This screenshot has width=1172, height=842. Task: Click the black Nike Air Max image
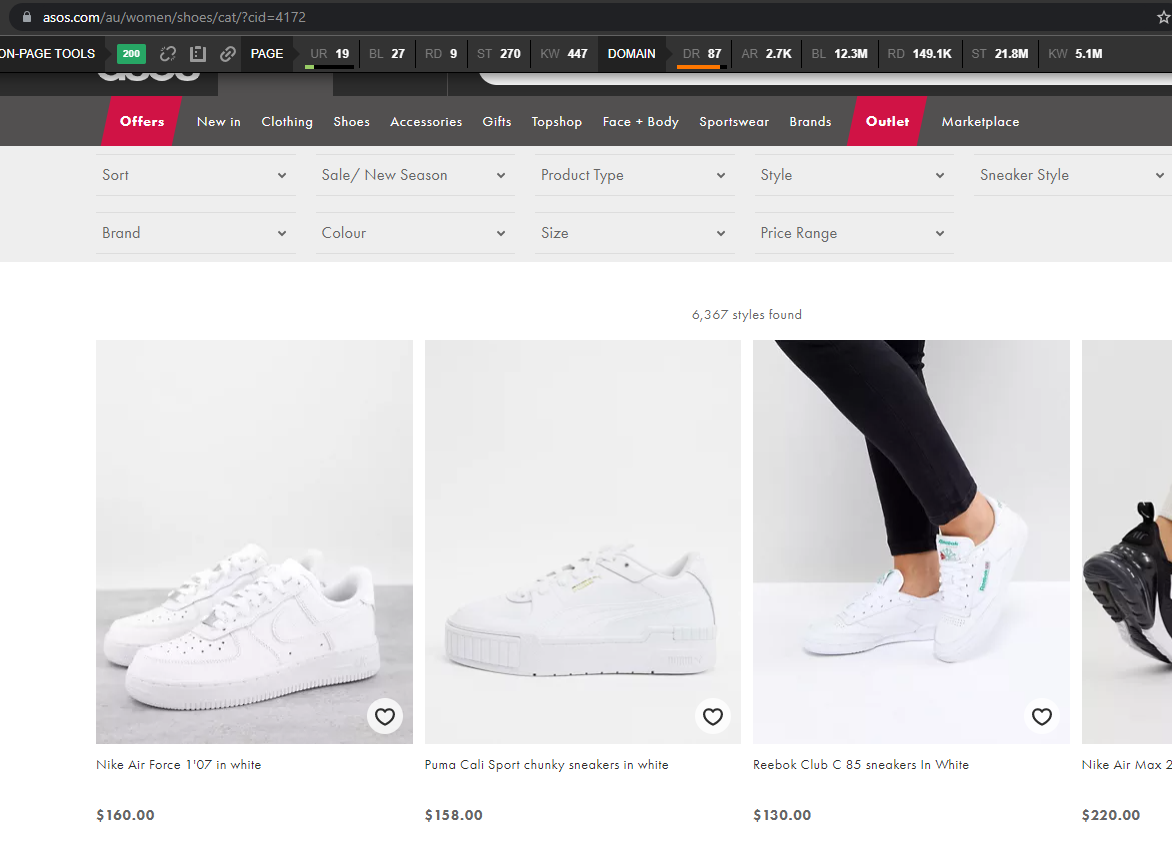pos(1126,541)
